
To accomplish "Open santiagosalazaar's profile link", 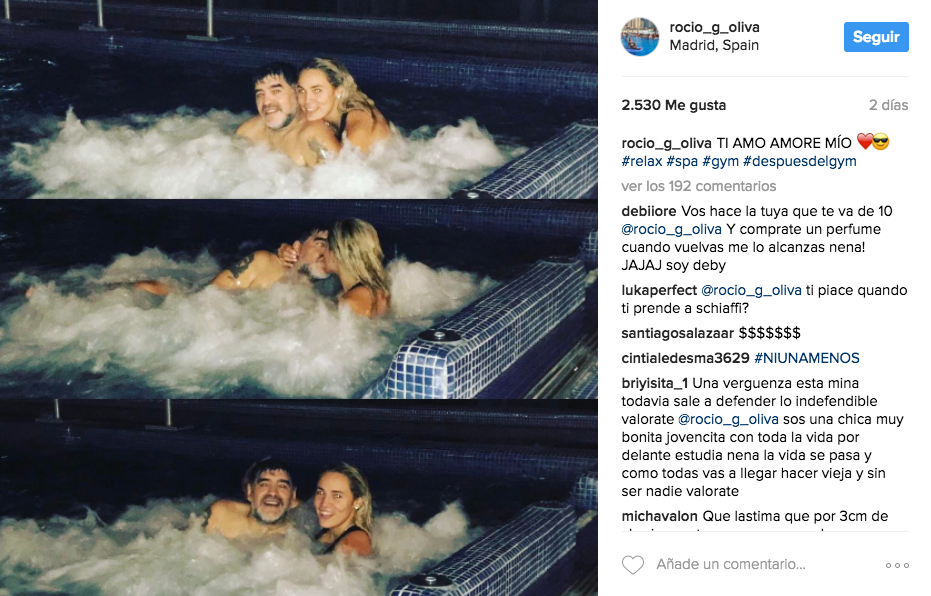I will pos(677,333).
